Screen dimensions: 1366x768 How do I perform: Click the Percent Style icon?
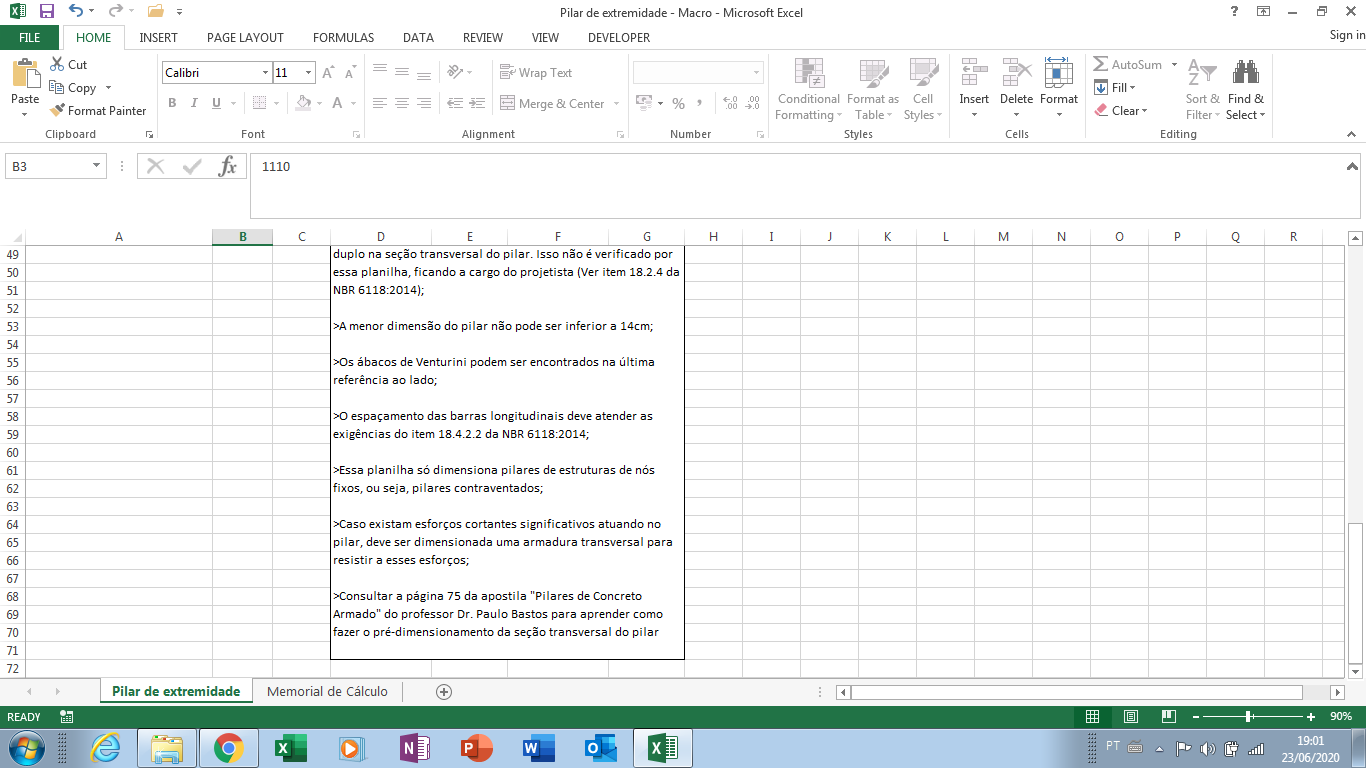pos(678,103)
